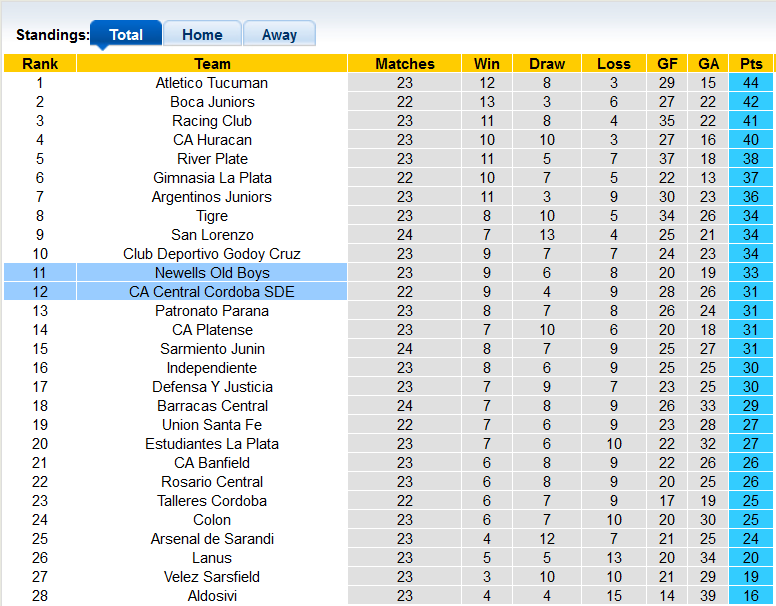Select the Away standings tab

tap(279, 34)
